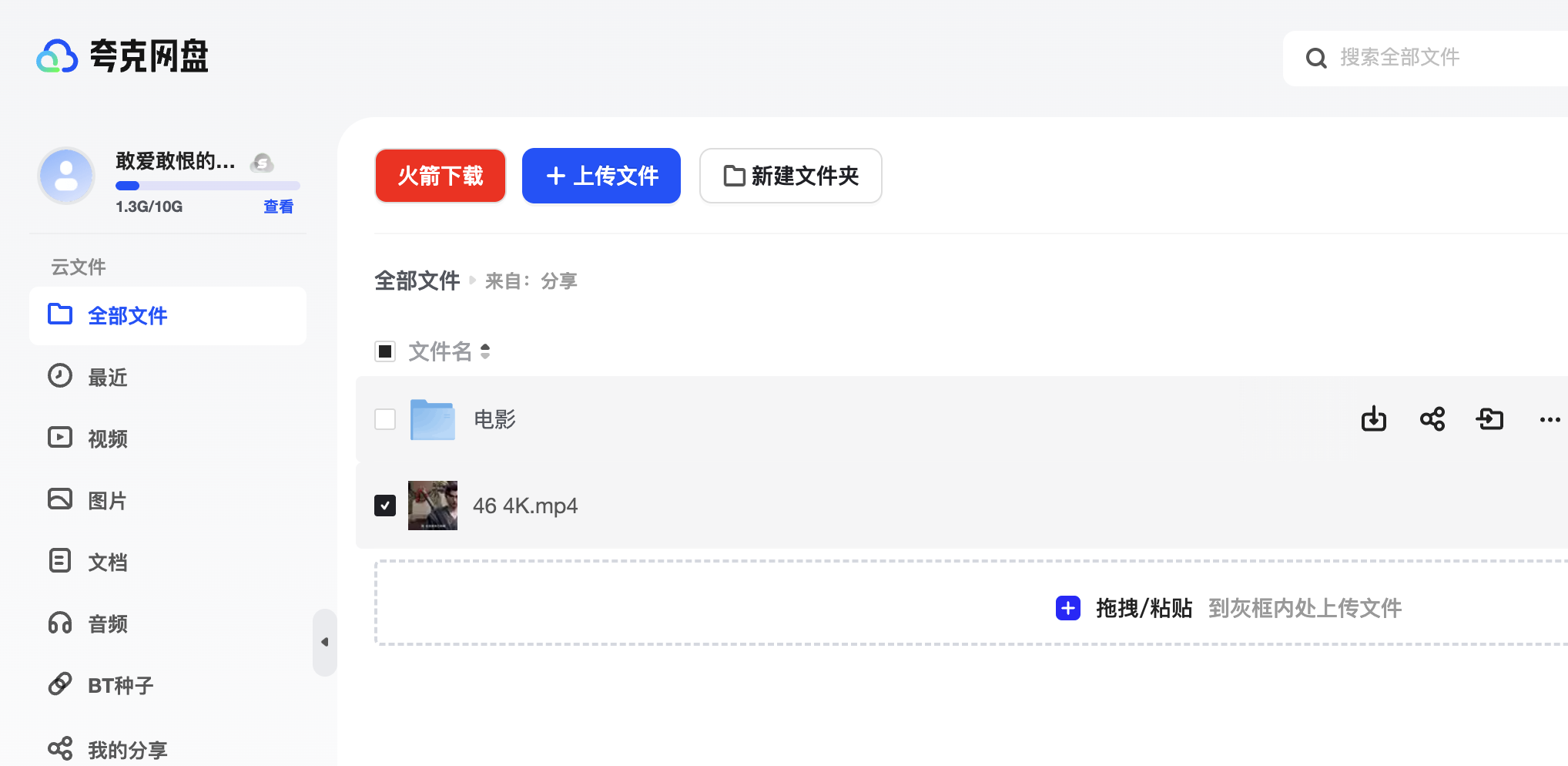Viewport: 1568px width, 766px height.
Task: Click the Quark cloud logo icon
Action: coord(57,56)
